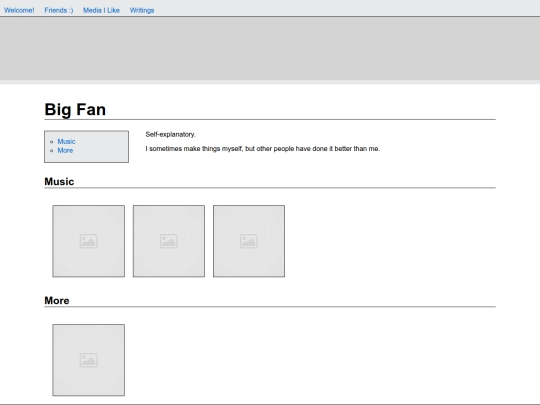This screenshot has height=405, width=540.
Task: Jump to More in the contents box
Action: 65,150
